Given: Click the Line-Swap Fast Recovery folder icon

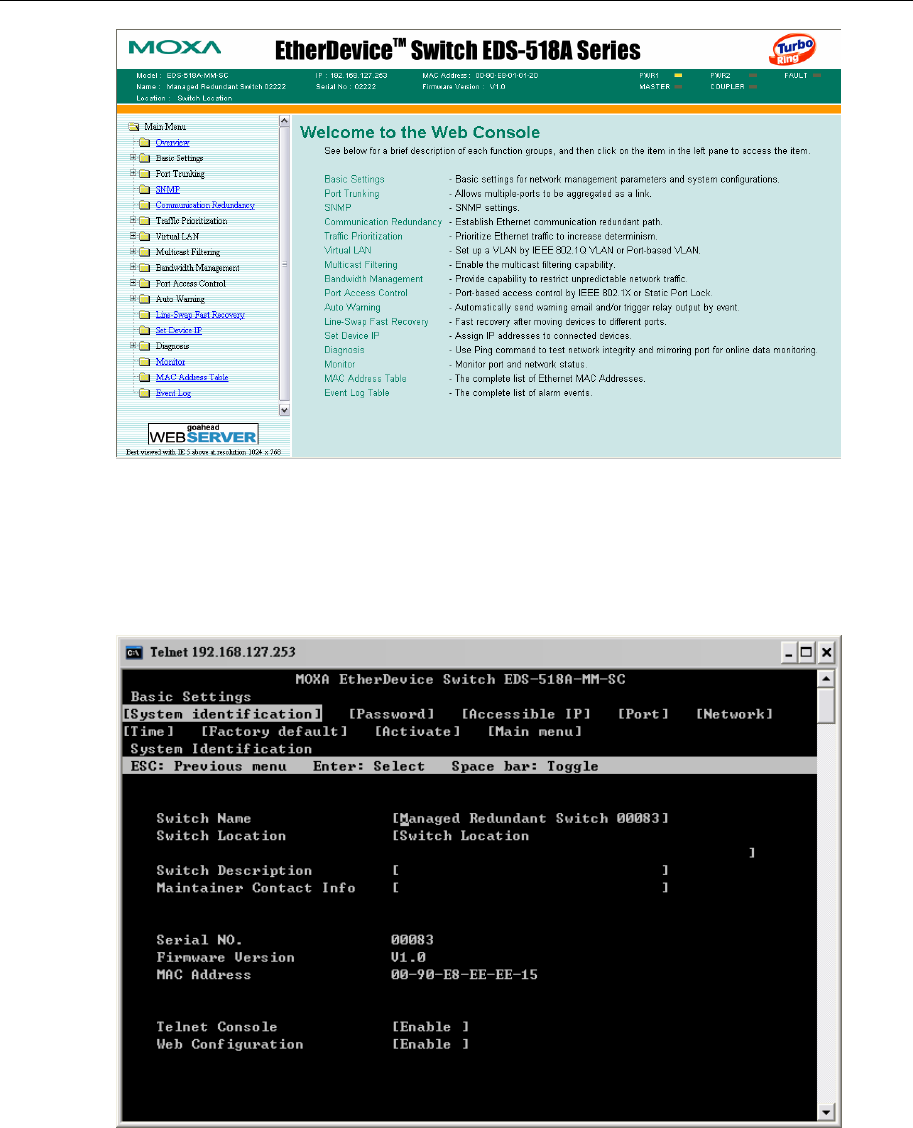Looking at the screenshot, I should (x=145, y=314).
